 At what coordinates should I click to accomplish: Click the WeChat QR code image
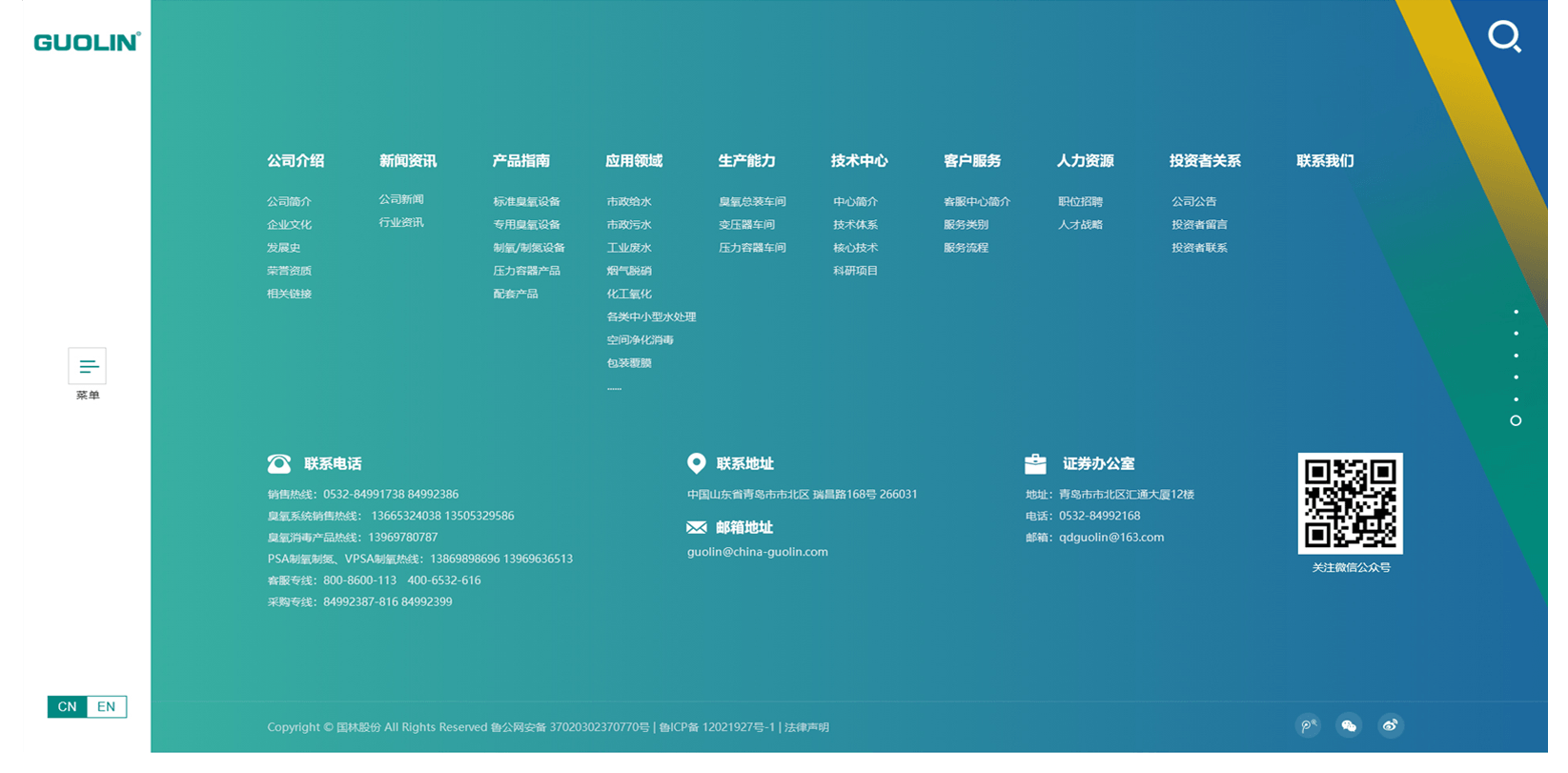[1350, 503]
